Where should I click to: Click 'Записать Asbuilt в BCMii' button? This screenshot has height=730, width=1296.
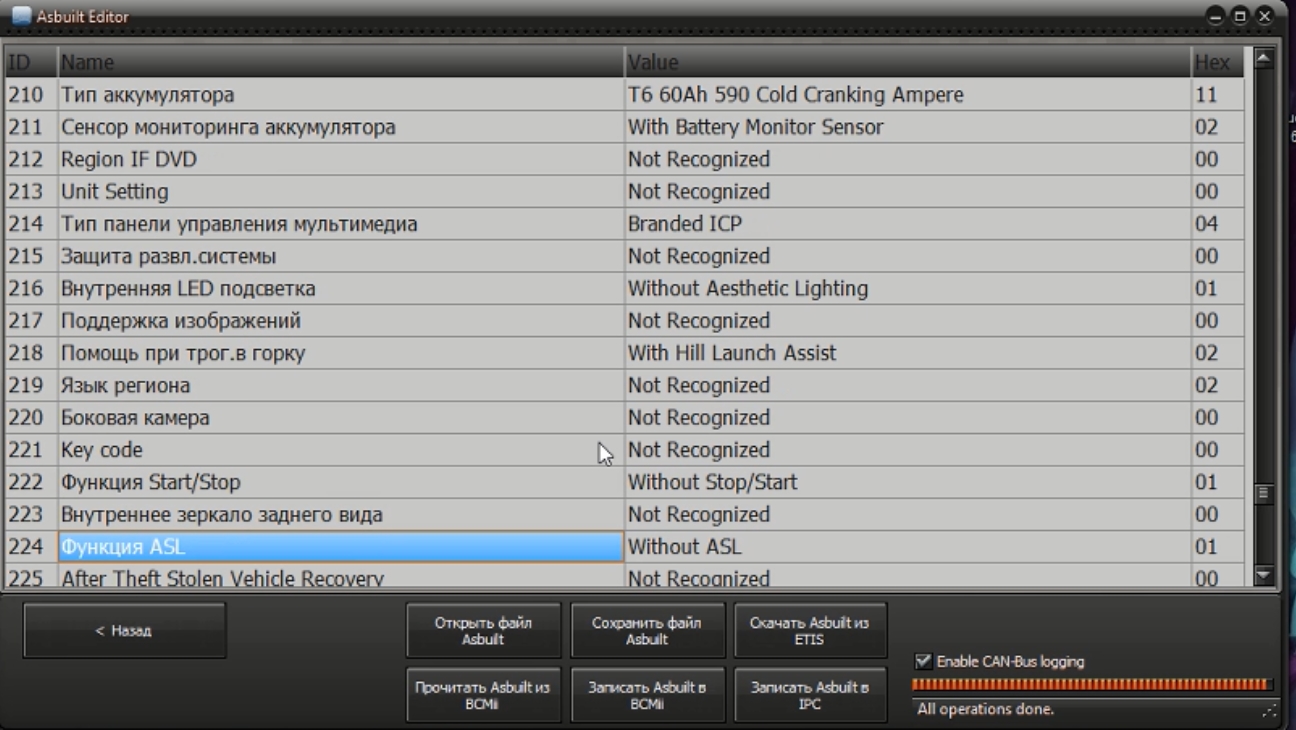point(646,694)
